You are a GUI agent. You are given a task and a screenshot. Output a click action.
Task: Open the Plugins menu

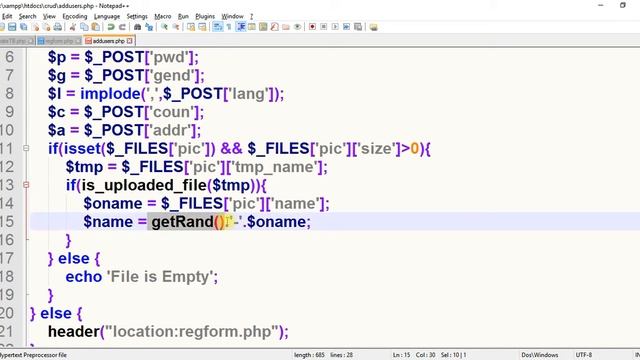point(205,16)
